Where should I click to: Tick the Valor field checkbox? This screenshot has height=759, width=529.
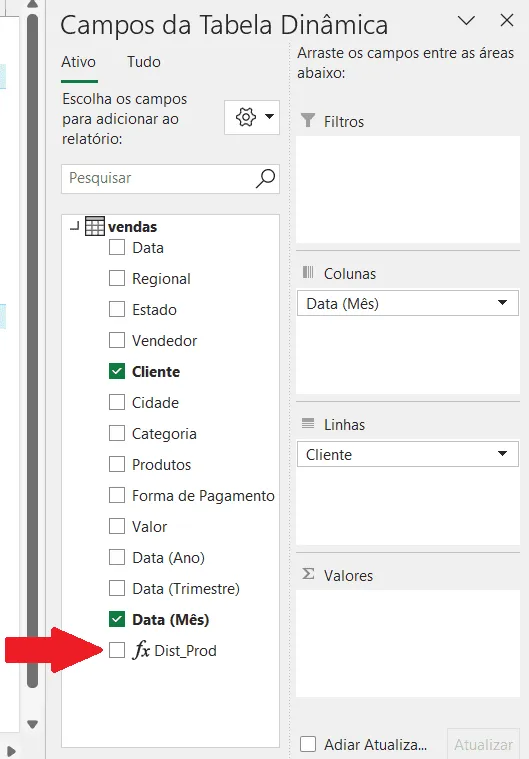click(x=117, y=526)
